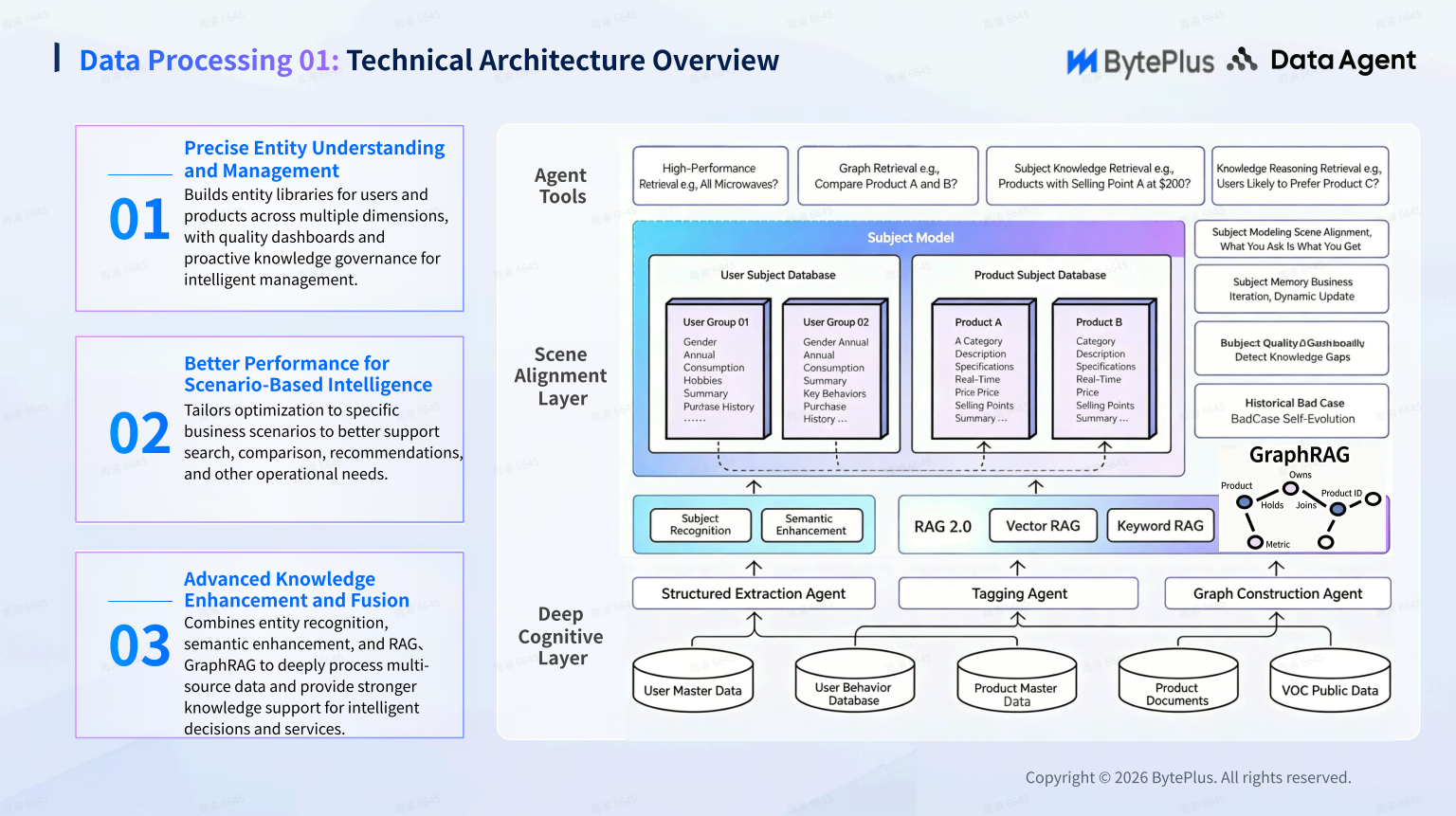The width and height of the screenshot is (1456, 816).
Task: Click the BytePlus logo icon
Action: [x=1082, y=62]
